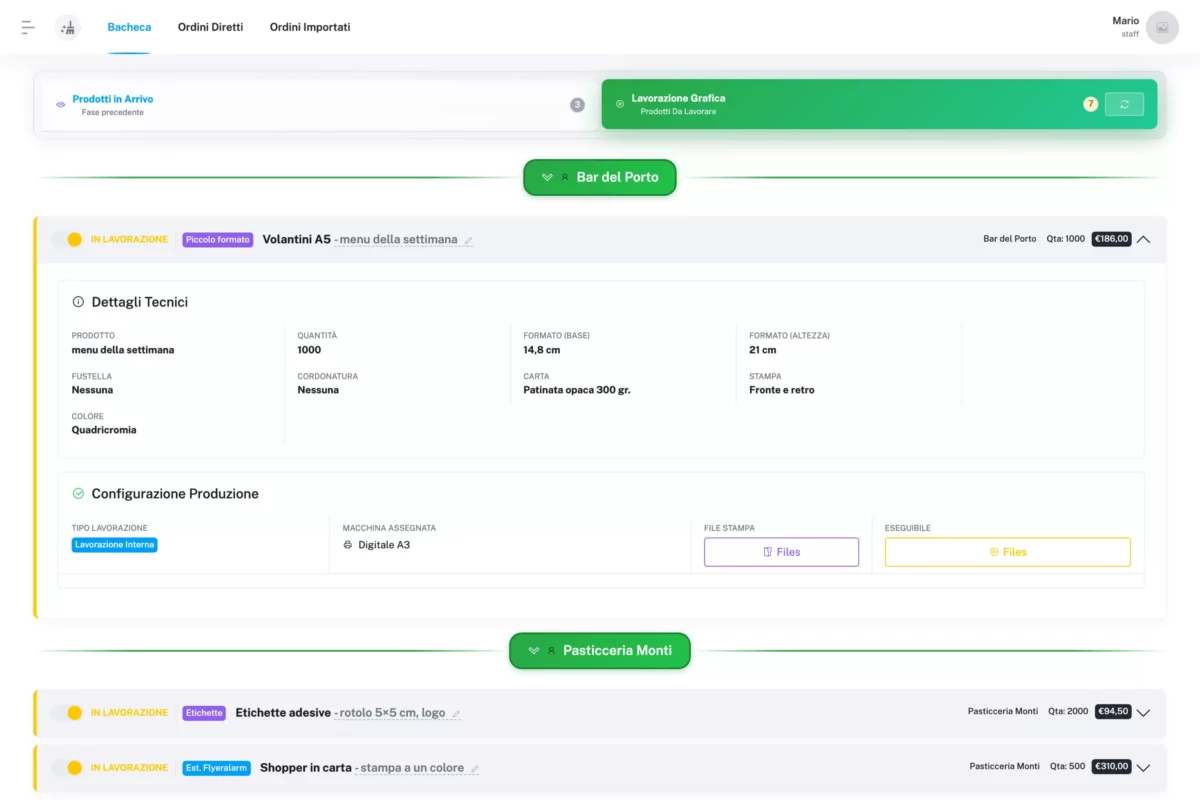The width and height of the screenshot is (1200, 800).
Task: Edit Etichette adesive description pencil icon
Action: (456, 714)
